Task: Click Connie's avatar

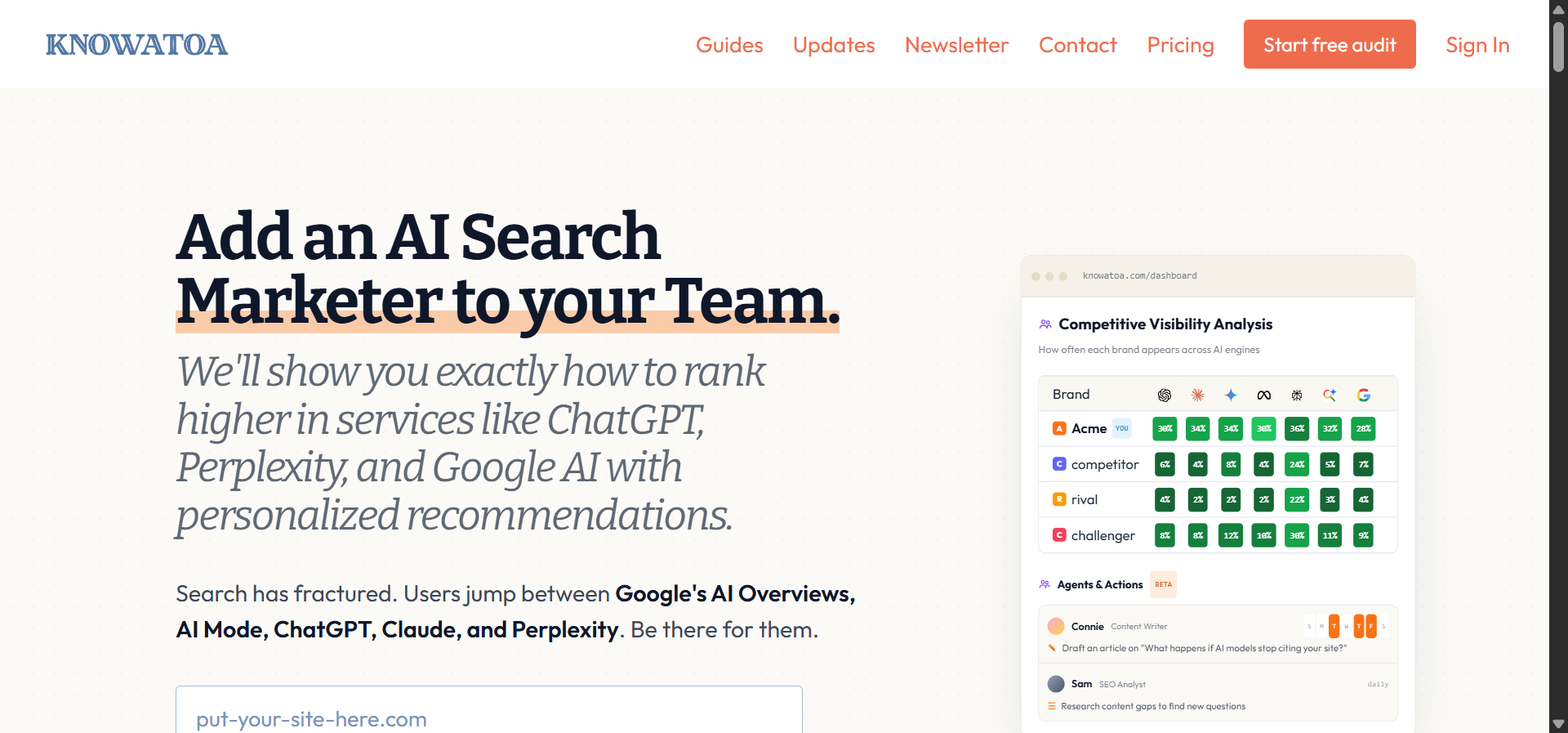Action: click(1056, 626)
